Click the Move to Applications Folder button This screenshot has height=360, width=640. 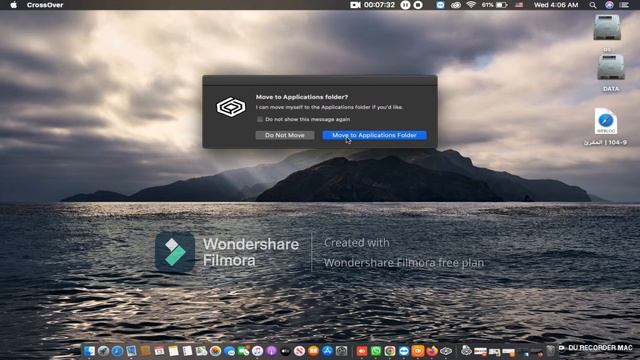point(375,135)
